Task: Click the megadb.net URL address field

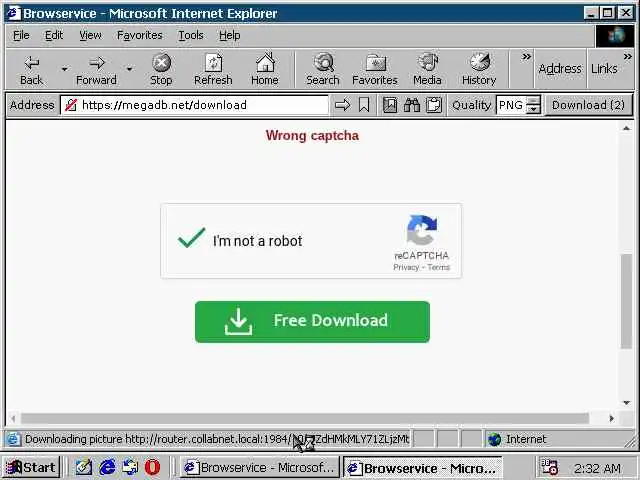Action: click(x=194, y=105)
